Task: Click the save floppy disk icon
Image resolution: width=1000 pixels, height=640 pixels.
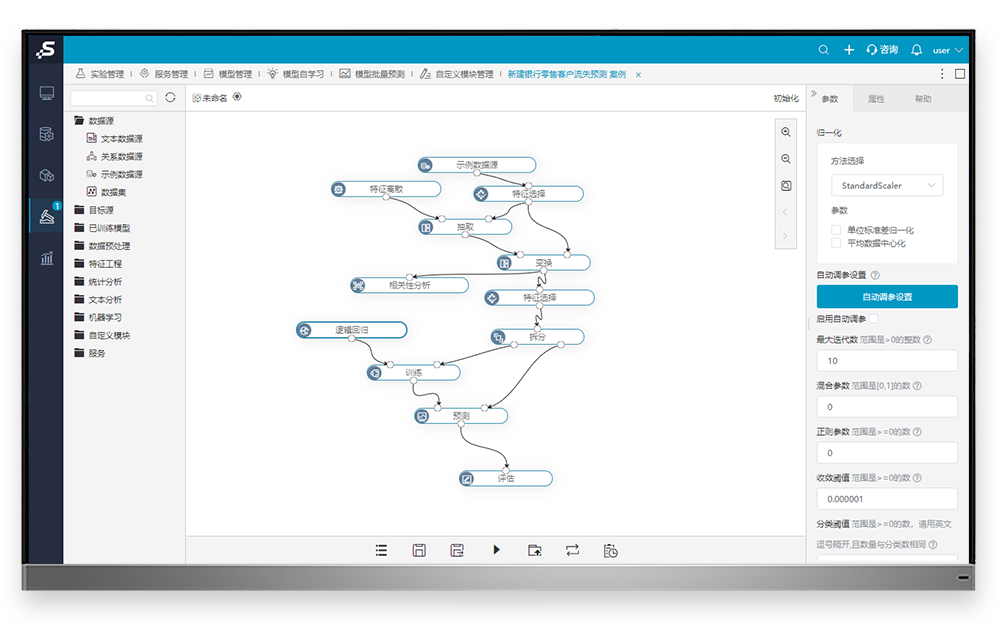Action: coord(419,550)
